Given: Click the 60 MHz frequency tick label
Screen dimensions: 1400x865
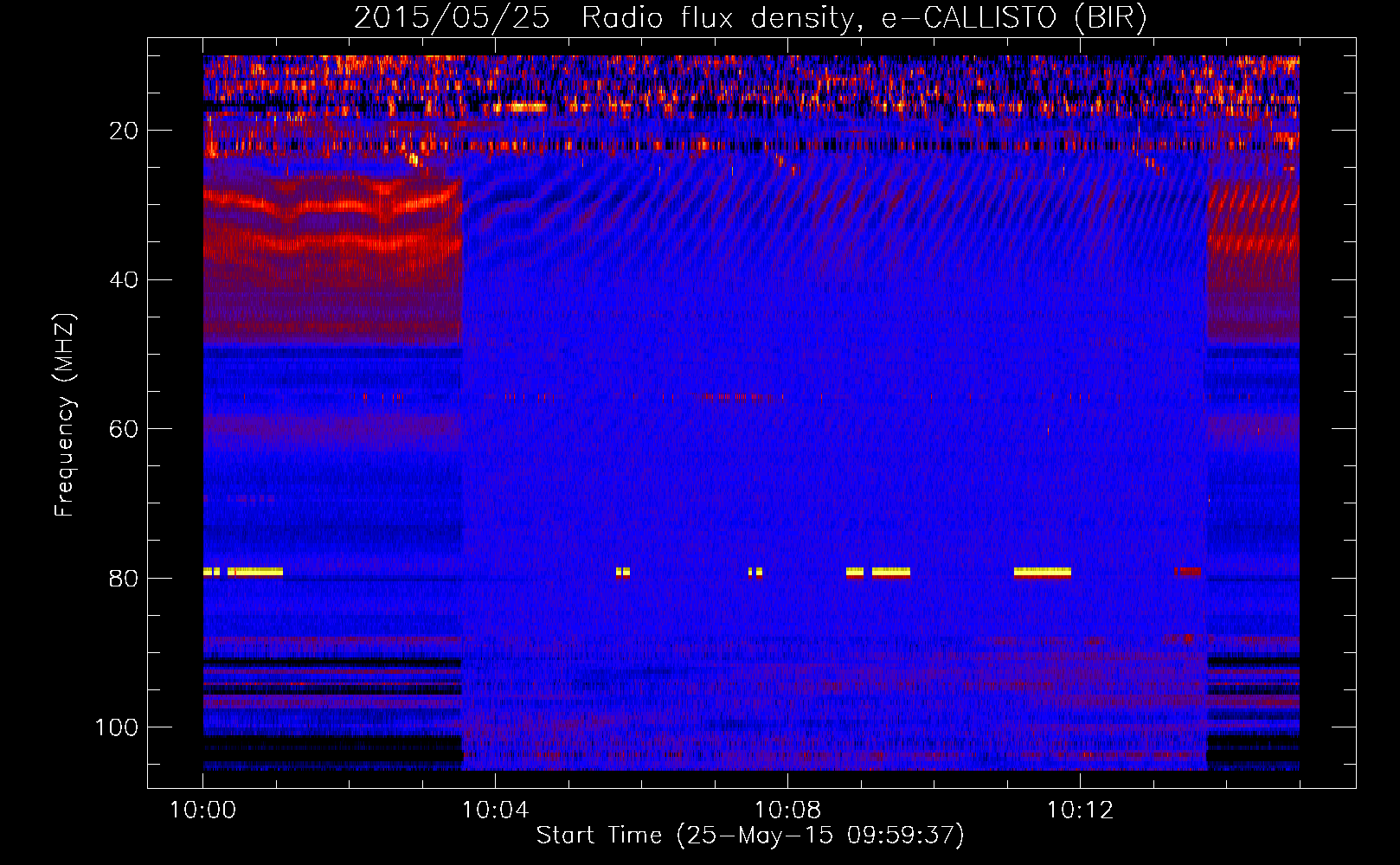Looking at the screenshot, I should (124, 430).
